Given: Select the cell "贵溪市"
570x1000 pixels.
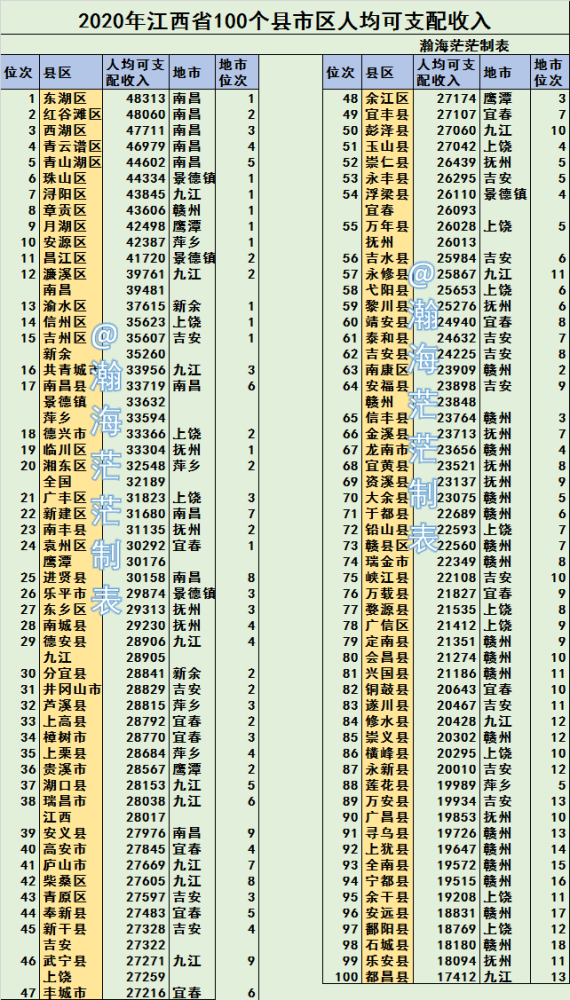Looking at the screenshot, I should pyautogui.click(x=64, y=769).
